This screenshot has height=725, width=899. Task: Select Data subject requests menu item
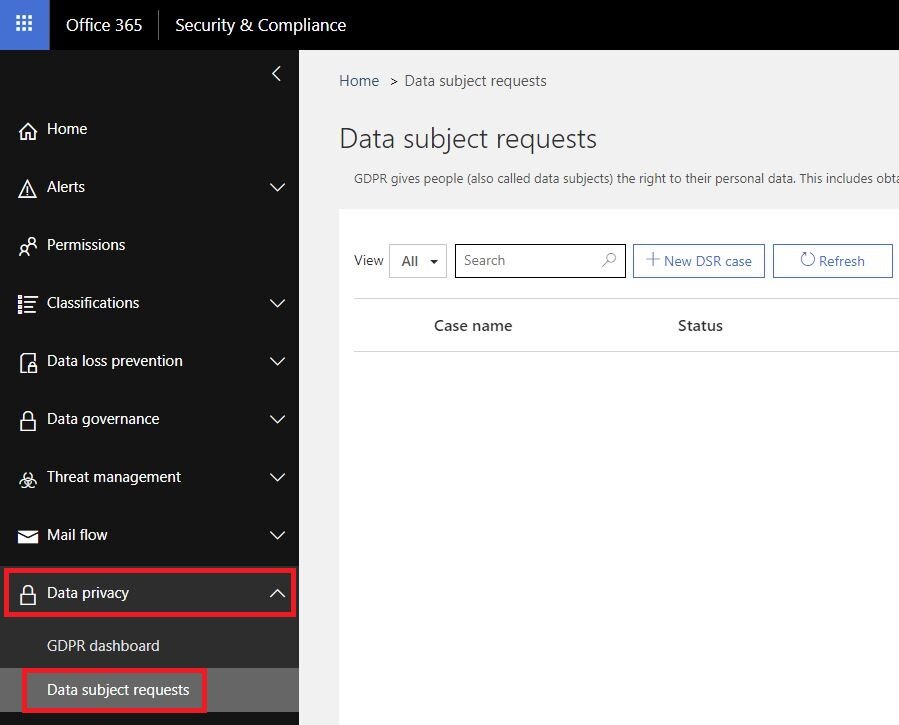click(x=118, y=690)
